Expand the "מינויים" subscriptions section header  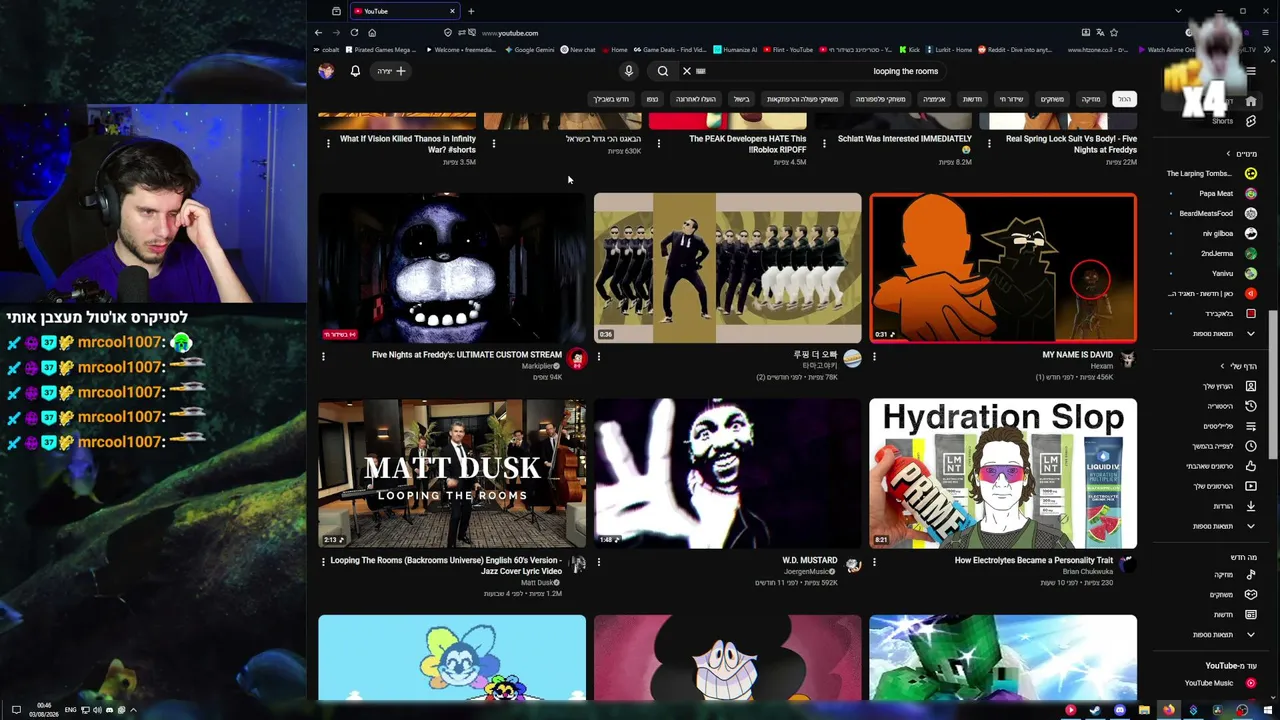click(1243, 154)
